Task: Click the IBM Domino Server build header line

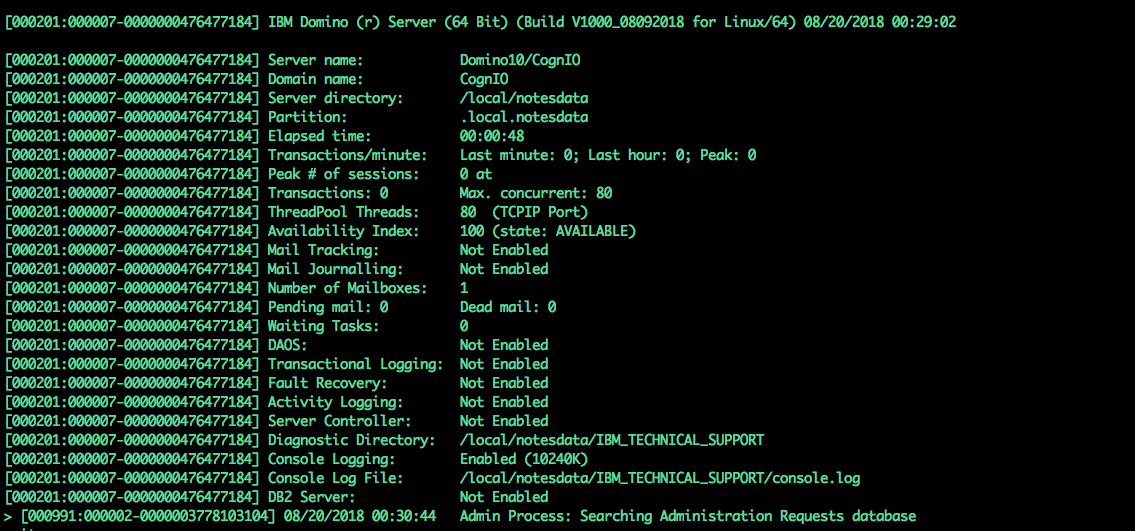Action: point(480,22)
